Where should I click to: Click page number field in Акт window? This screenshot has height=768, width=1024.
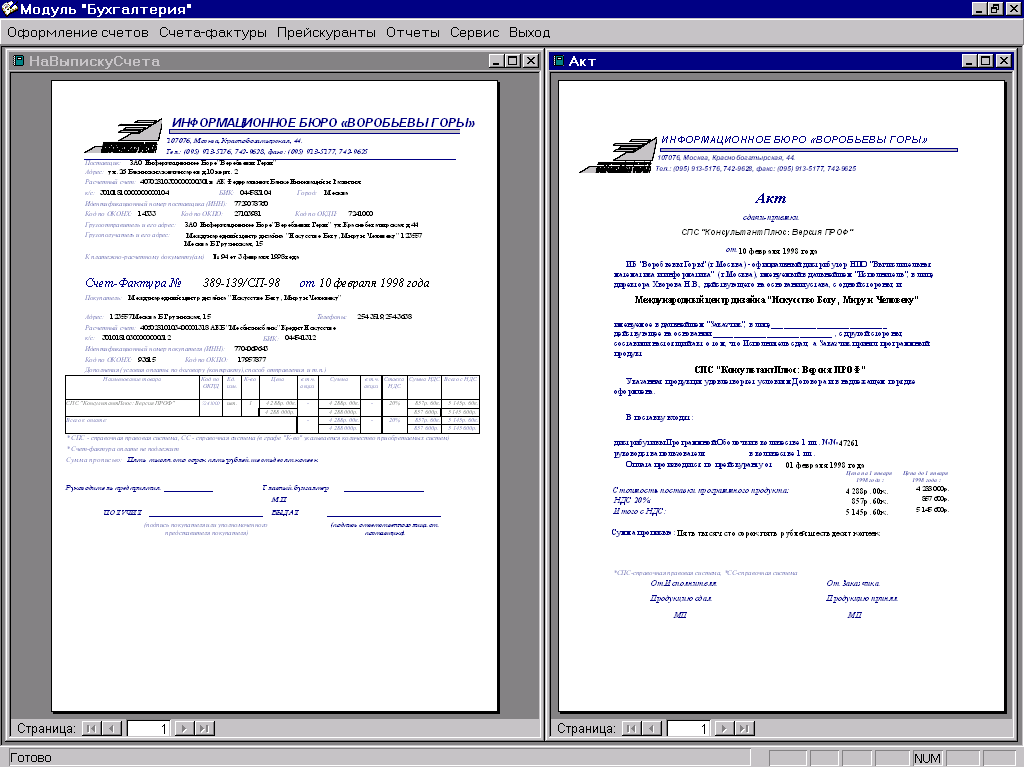[688, 729]
